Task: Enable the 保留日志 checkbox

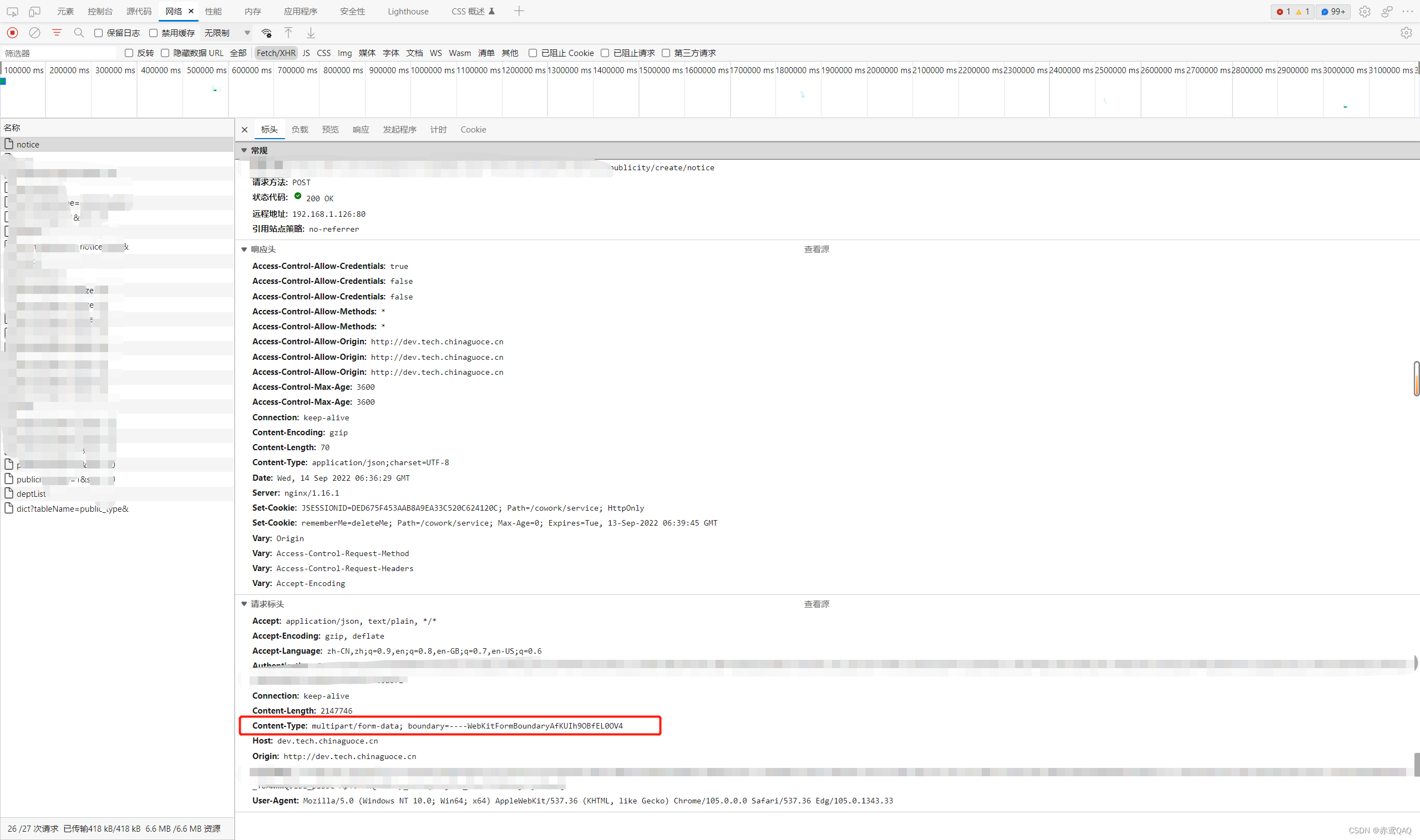Action: (99, 33)
